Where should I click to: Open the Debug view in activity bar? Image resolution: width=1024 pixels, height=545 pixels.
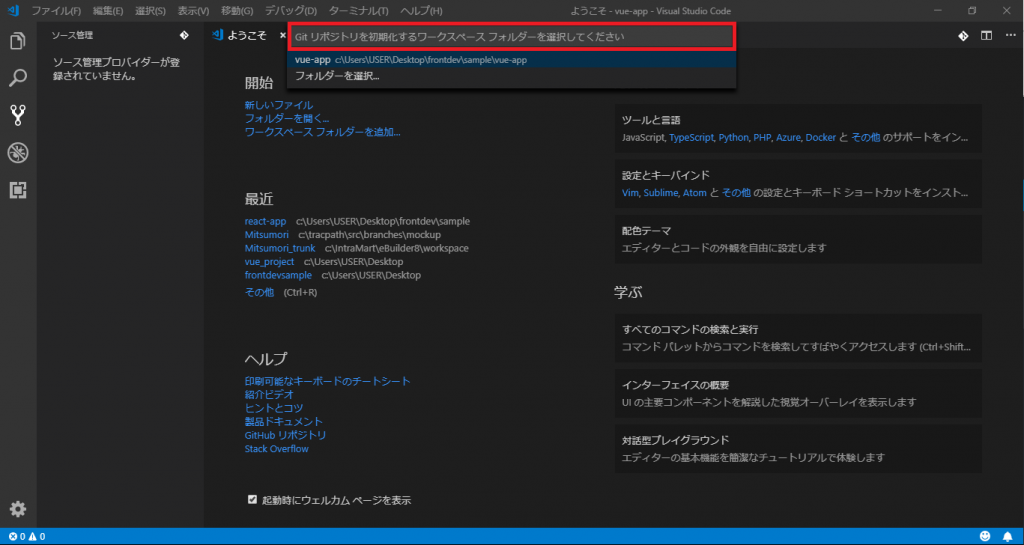pyautogui.click(x=18, y=153)
